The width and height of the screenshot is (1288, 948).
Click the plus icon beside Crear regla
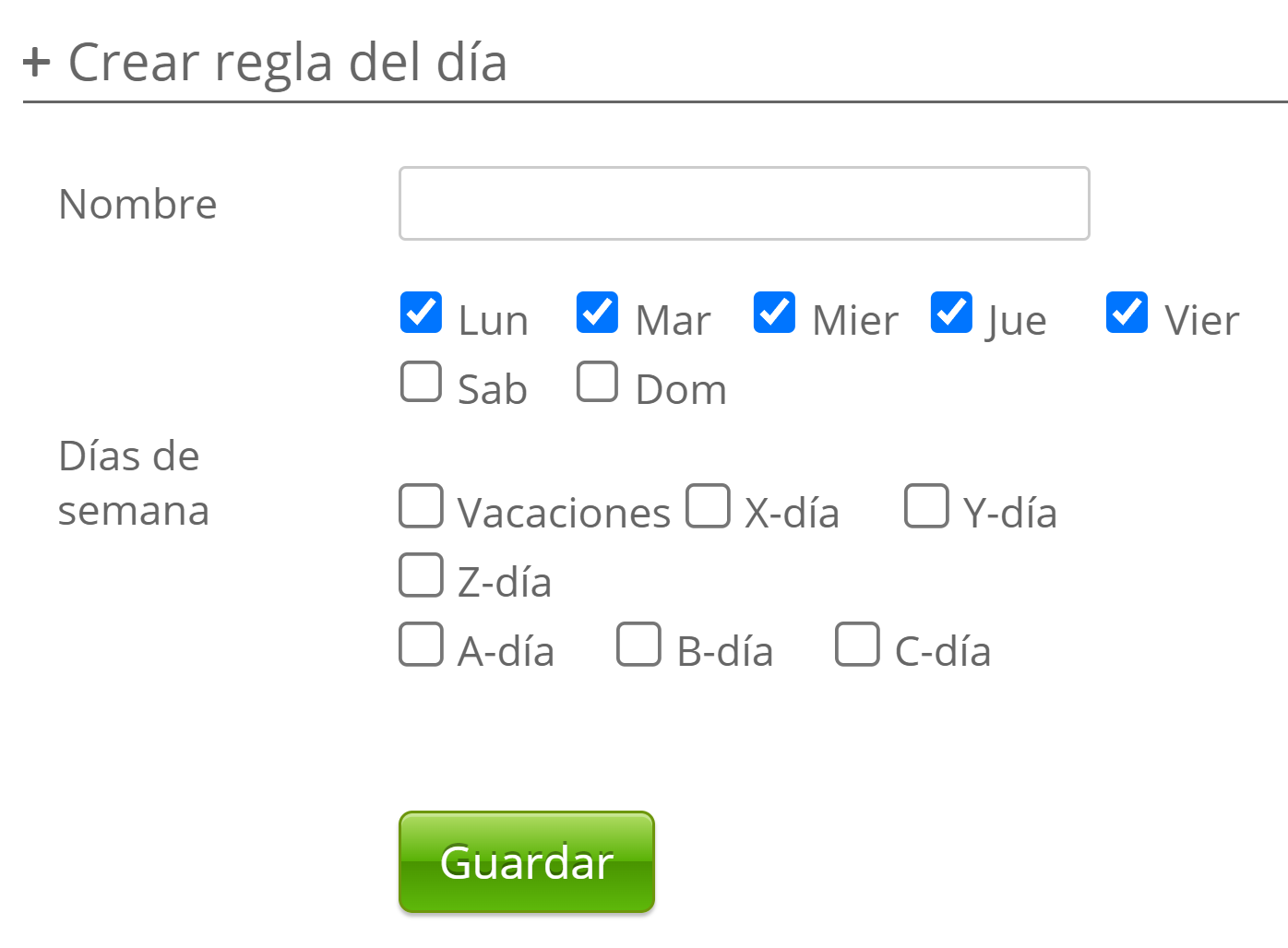point(36,63)
